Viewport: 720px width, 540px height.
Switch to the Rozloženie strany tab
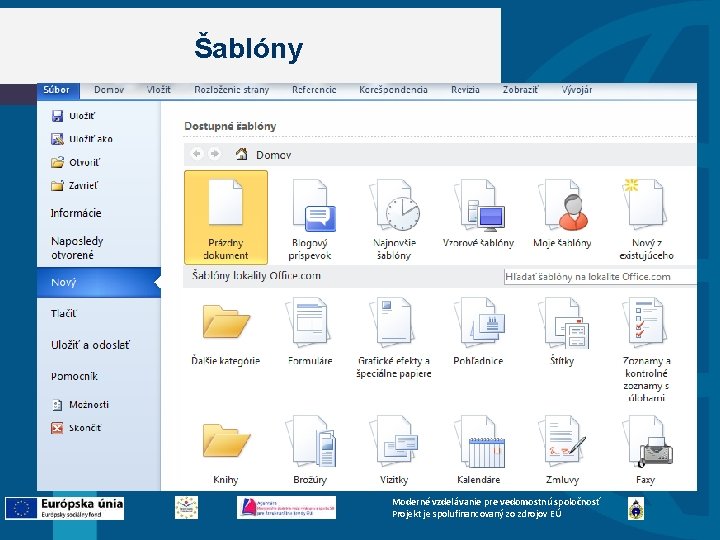[x=231, y=90]
